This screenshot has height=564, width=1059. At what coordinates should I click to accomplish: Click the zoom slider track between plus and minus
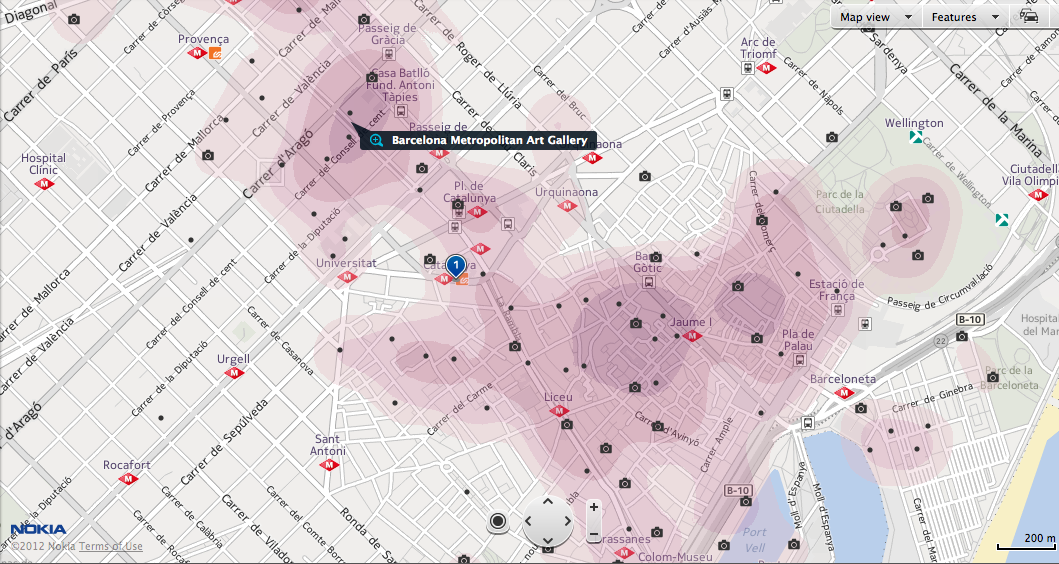tap(594, 521)
